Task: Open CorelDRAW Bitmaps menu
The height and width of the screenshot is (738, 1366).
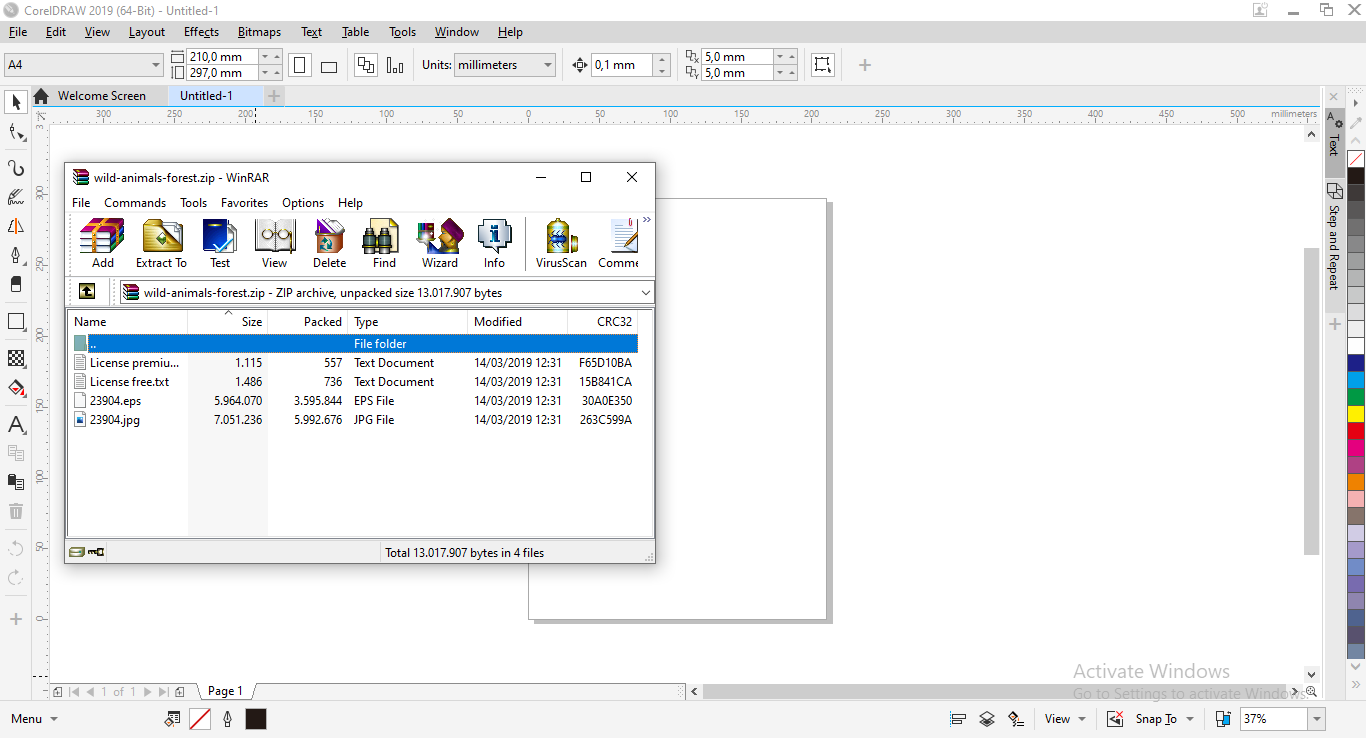Action: 259,32
